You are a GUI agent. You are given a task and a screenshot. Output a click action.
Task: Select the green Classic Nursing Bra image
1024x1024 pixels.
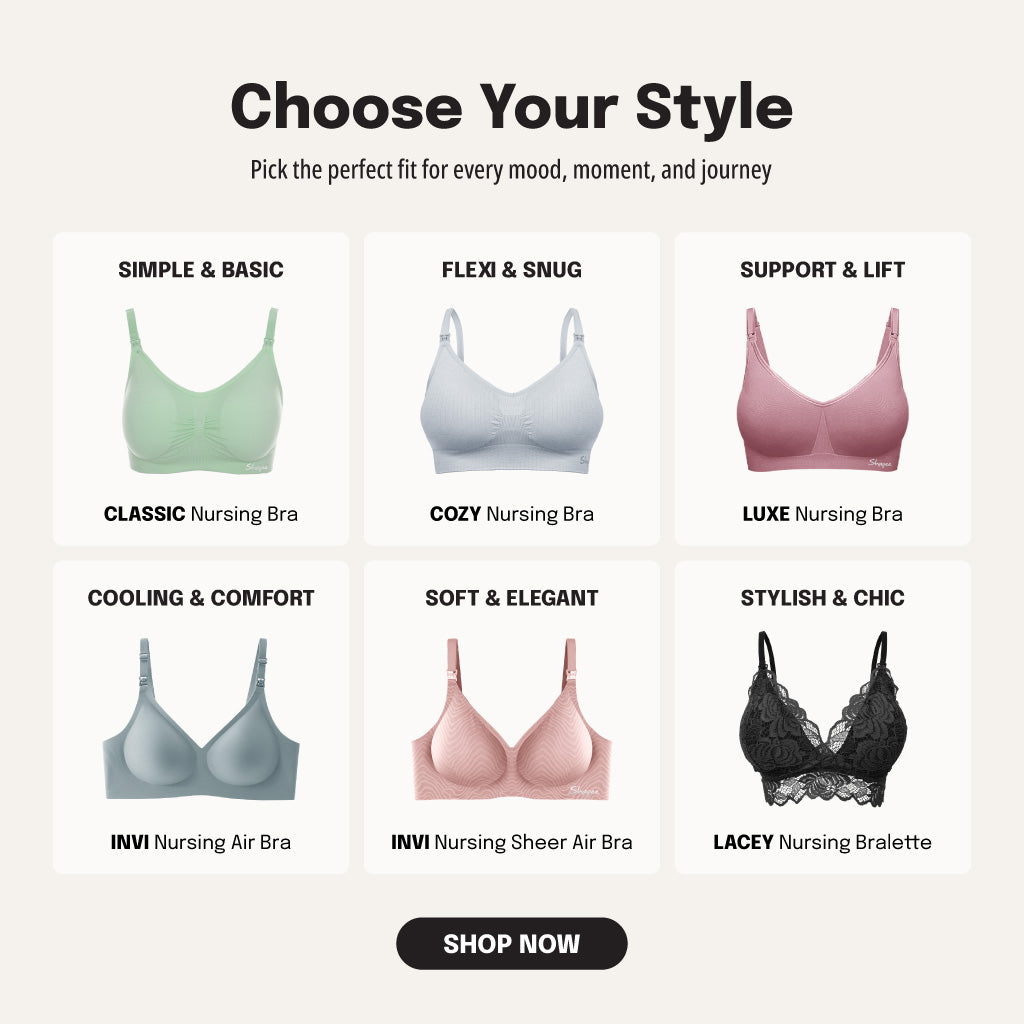[201, 391]
